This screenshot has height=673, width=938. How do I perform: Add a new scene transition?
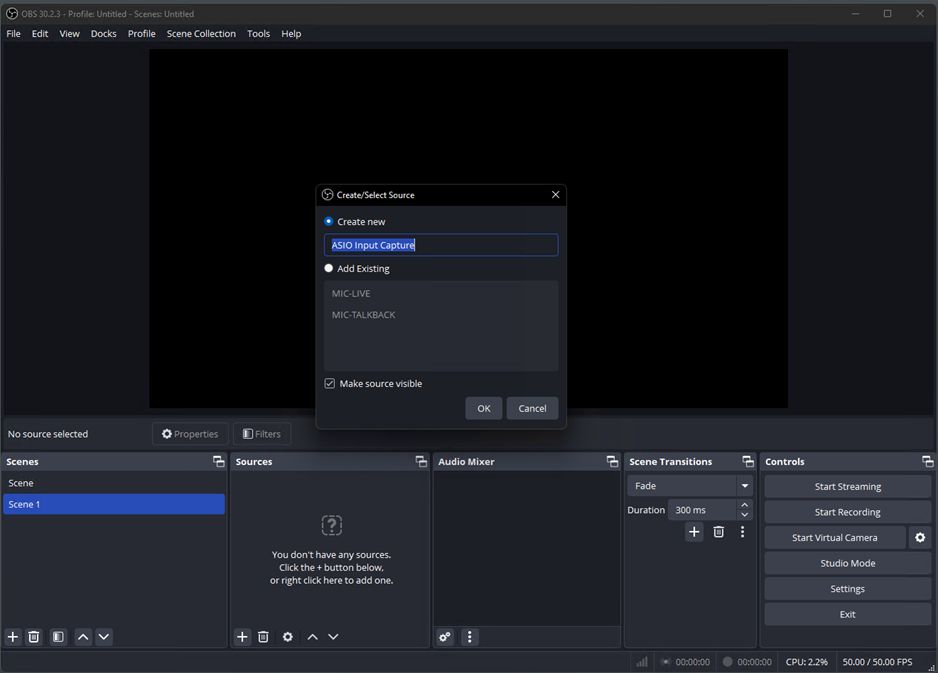694,532
